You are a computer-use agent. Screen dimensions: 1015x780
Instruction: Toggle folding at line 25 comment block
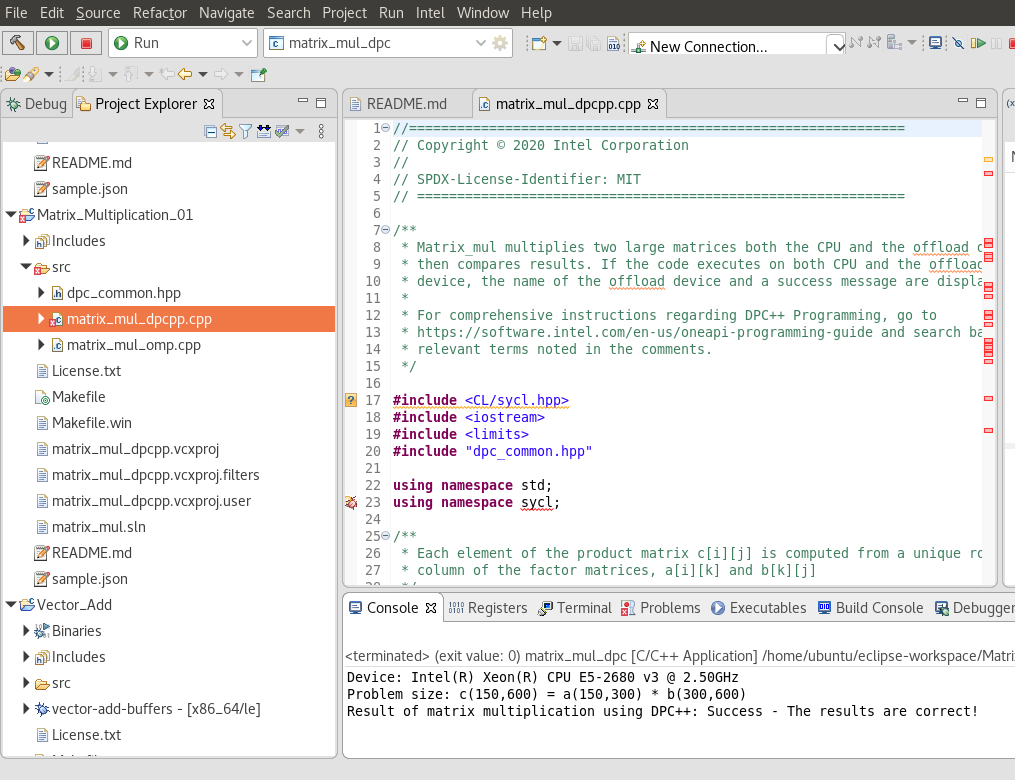pos(386,536)
